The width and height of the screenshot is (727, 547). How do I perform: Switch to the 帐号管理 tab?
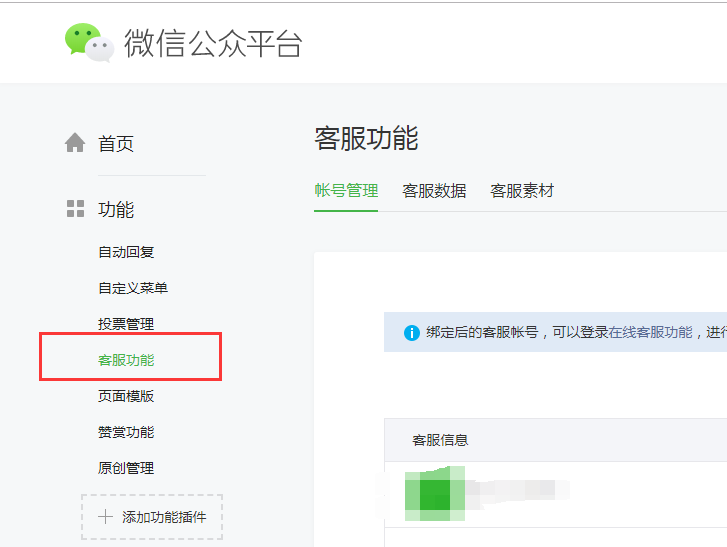346,191
